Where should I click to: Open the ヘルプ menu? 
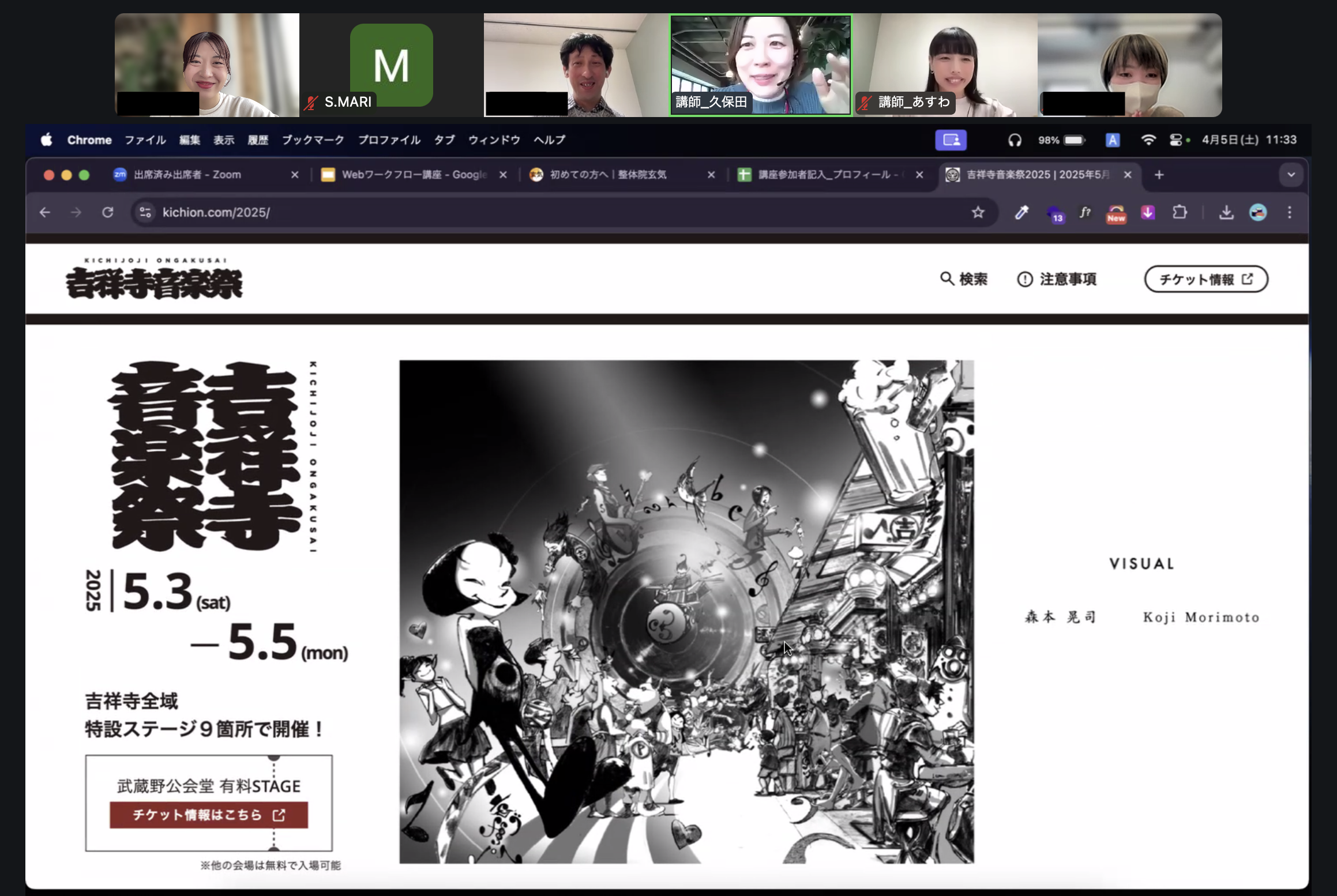pyautogui.click(x=550, y=140)
